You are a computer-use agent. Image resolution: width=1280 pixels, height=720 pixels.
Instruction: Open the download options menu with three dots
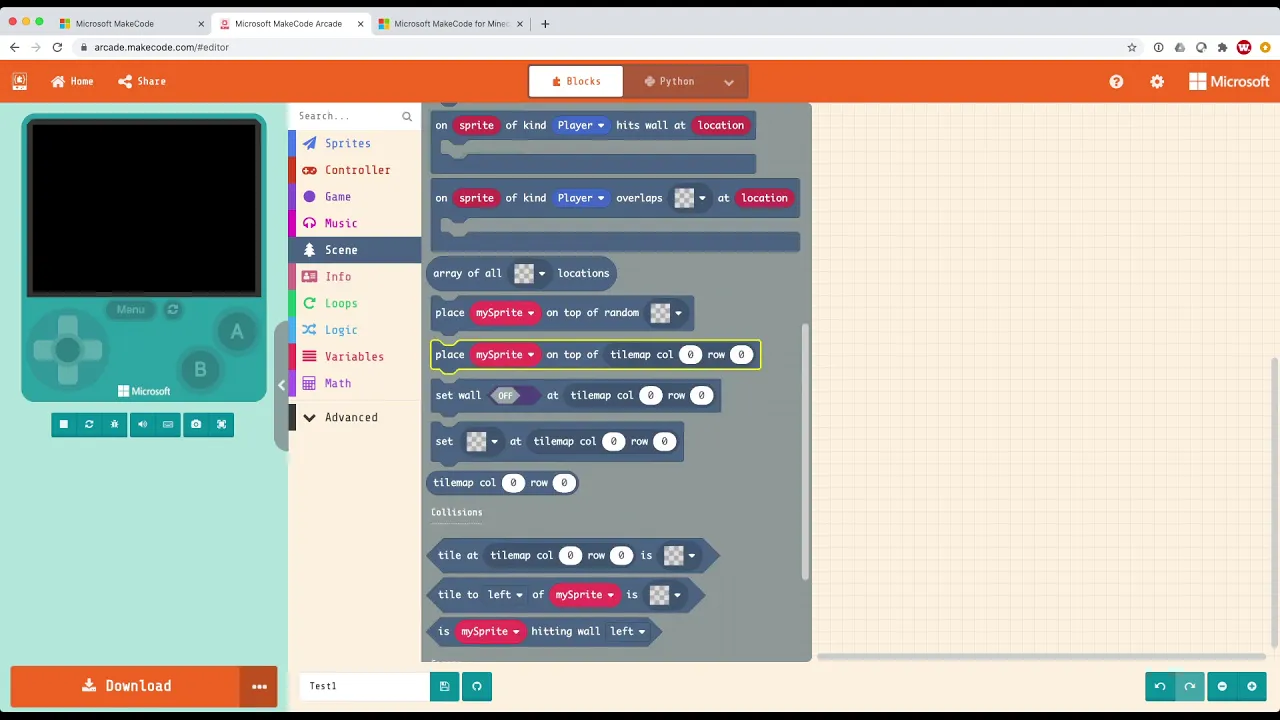(259, 686)
